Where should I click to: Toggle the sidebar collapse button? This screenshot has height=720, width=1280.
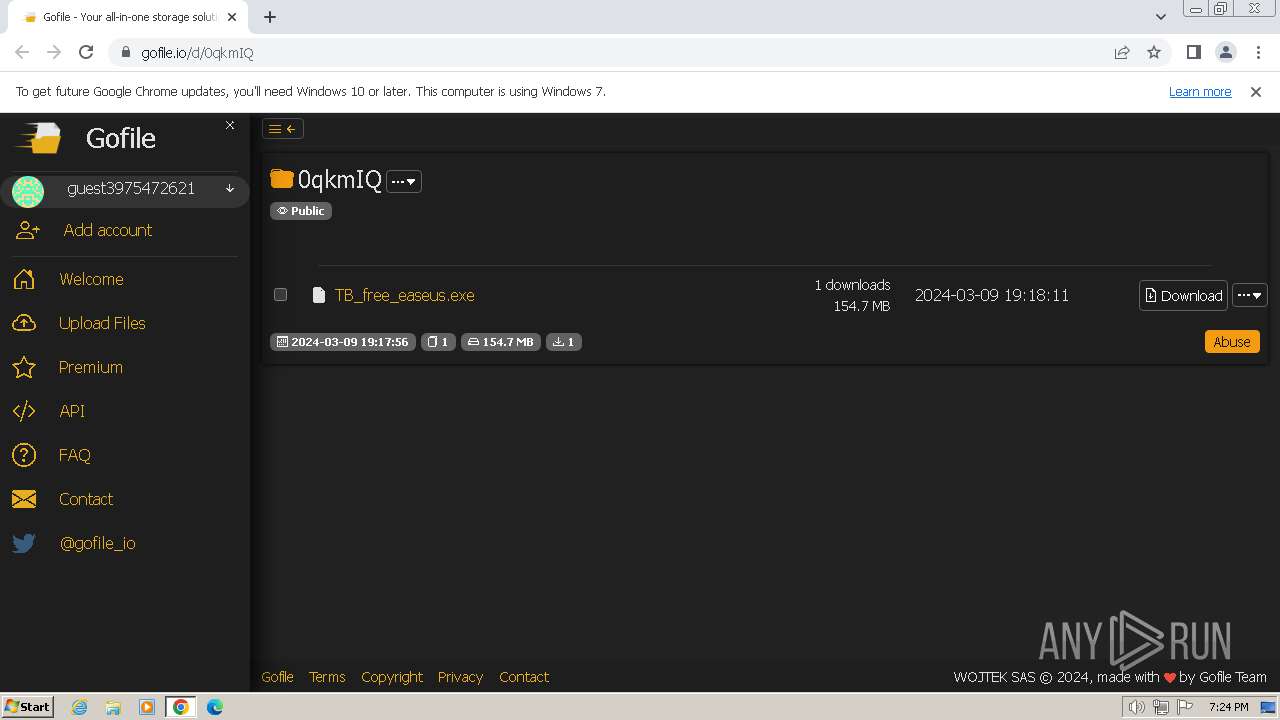(x=283, y=128)
